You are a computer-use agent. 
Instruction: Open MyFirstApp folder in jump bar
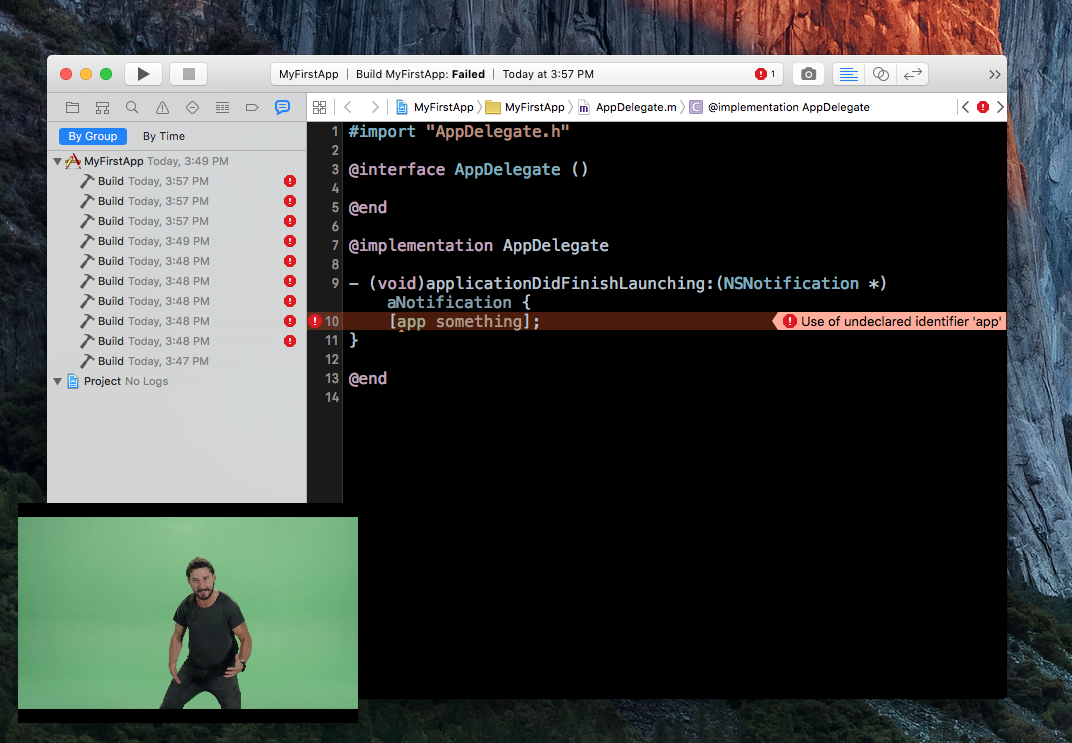[525, 107]
